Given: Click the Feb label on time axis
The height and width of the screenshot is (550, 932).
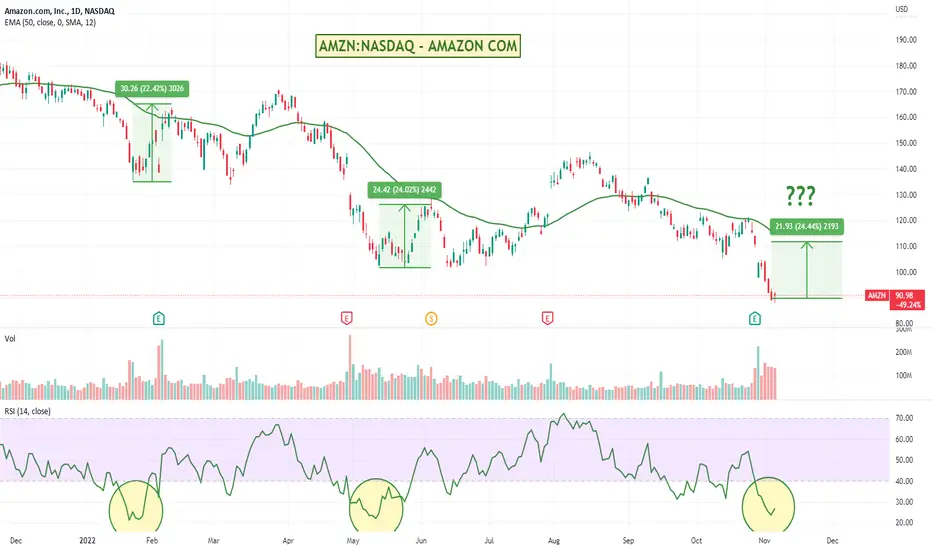Looking at the screenshot, I should click(x=152, y=541).
